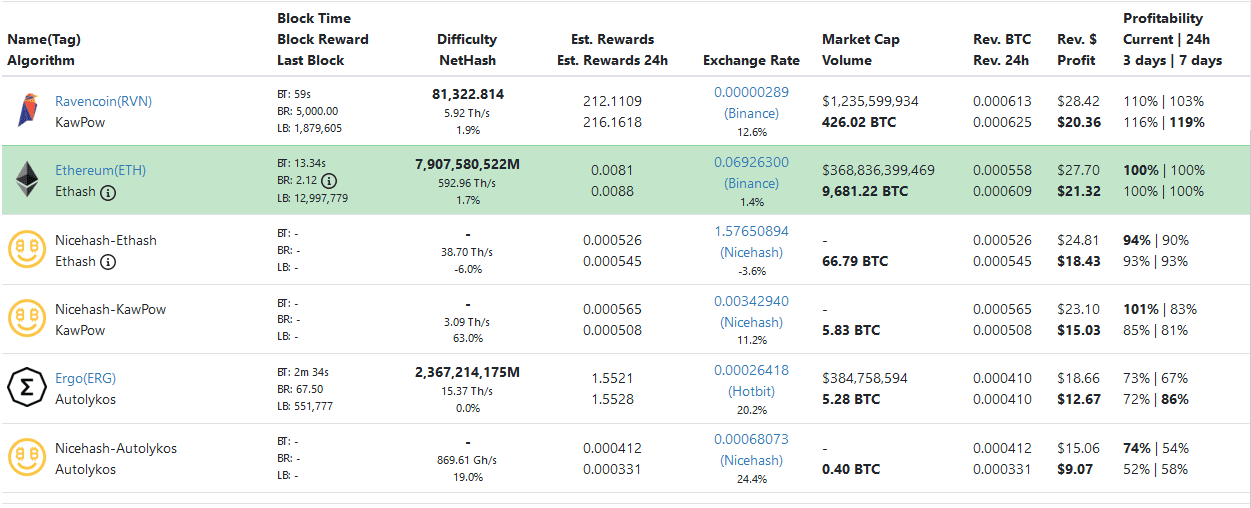Click Ergo profit value $12.67
The width and height of the screenshot is (1251, 508).
[x=1079, y=399]
